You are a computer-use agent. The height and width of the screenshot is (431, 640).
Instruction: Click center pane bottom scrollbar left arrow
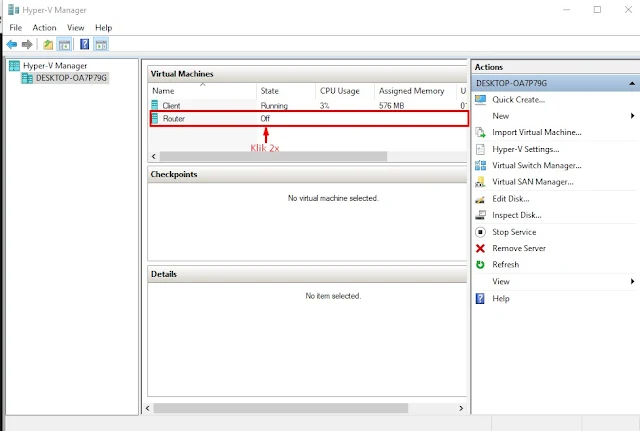pyautogui.click(x=148, y=408)
